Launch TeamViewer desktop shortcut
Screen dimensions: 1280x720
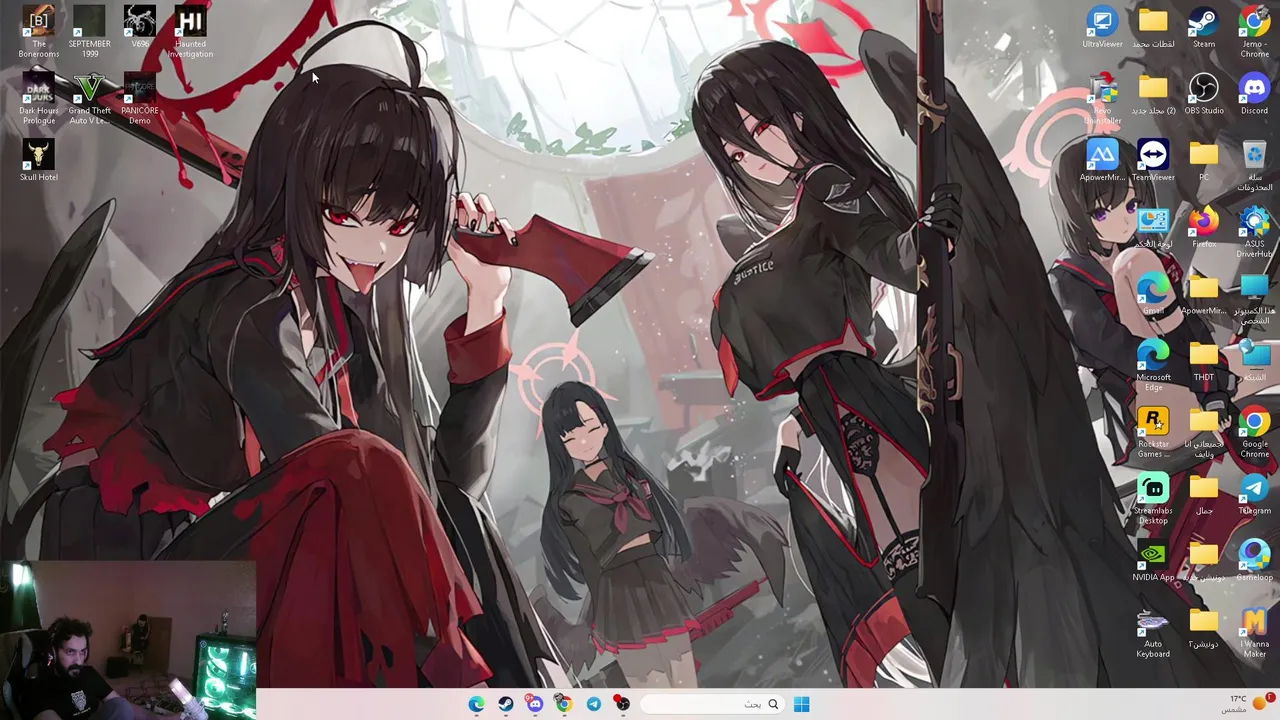(x=1153, y=161)
